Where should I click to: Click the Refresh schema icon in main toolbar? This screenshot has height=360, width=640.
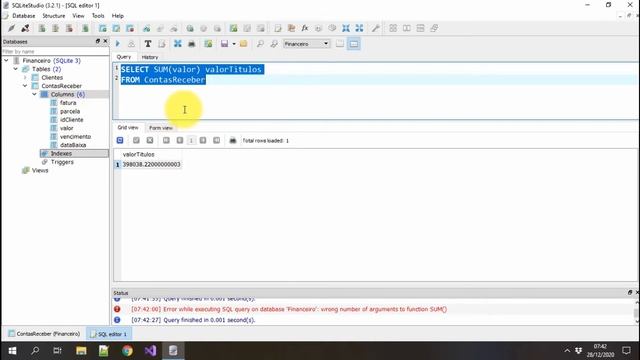[x=85, y=28]
